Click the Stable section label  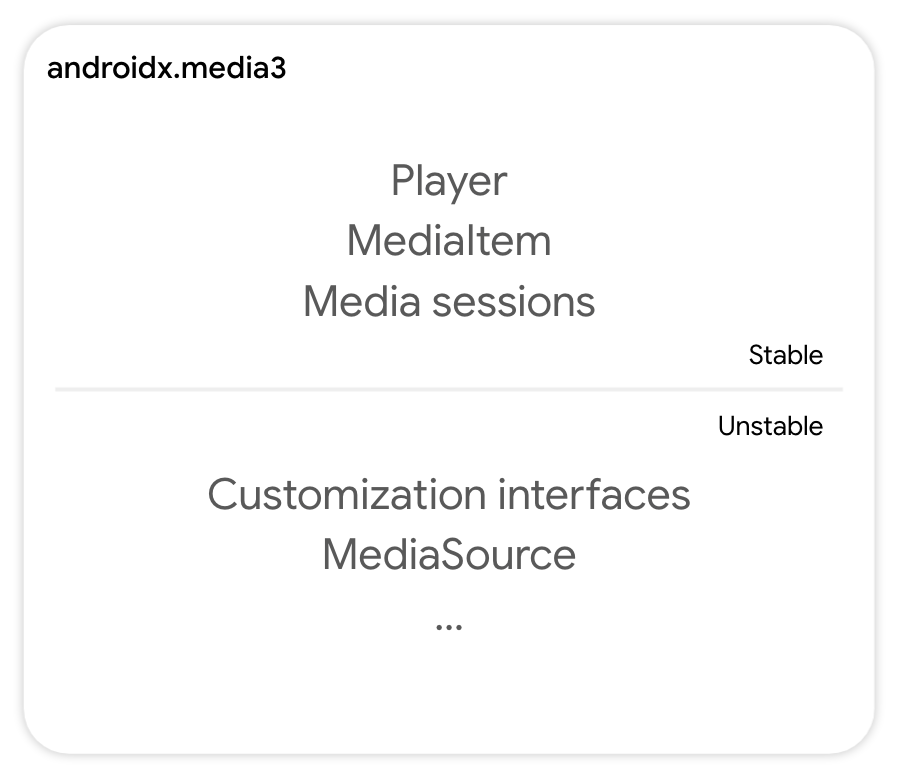coord(786,355)
